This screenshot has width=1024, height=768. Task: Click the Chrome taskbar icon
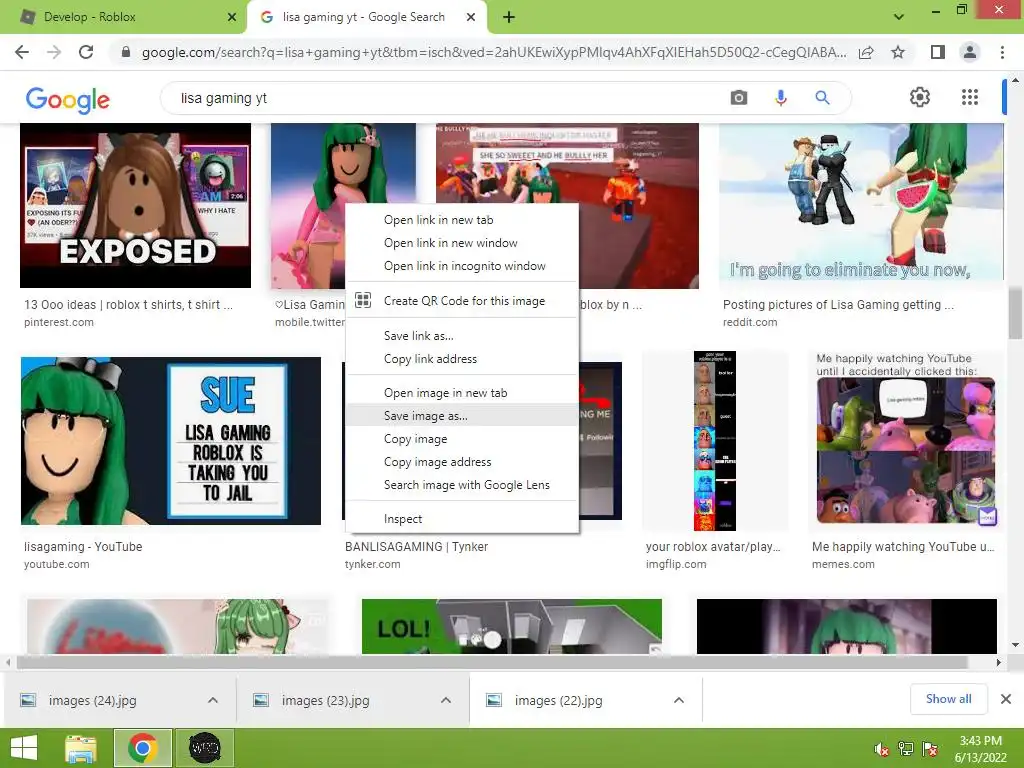tap(142, 748)
